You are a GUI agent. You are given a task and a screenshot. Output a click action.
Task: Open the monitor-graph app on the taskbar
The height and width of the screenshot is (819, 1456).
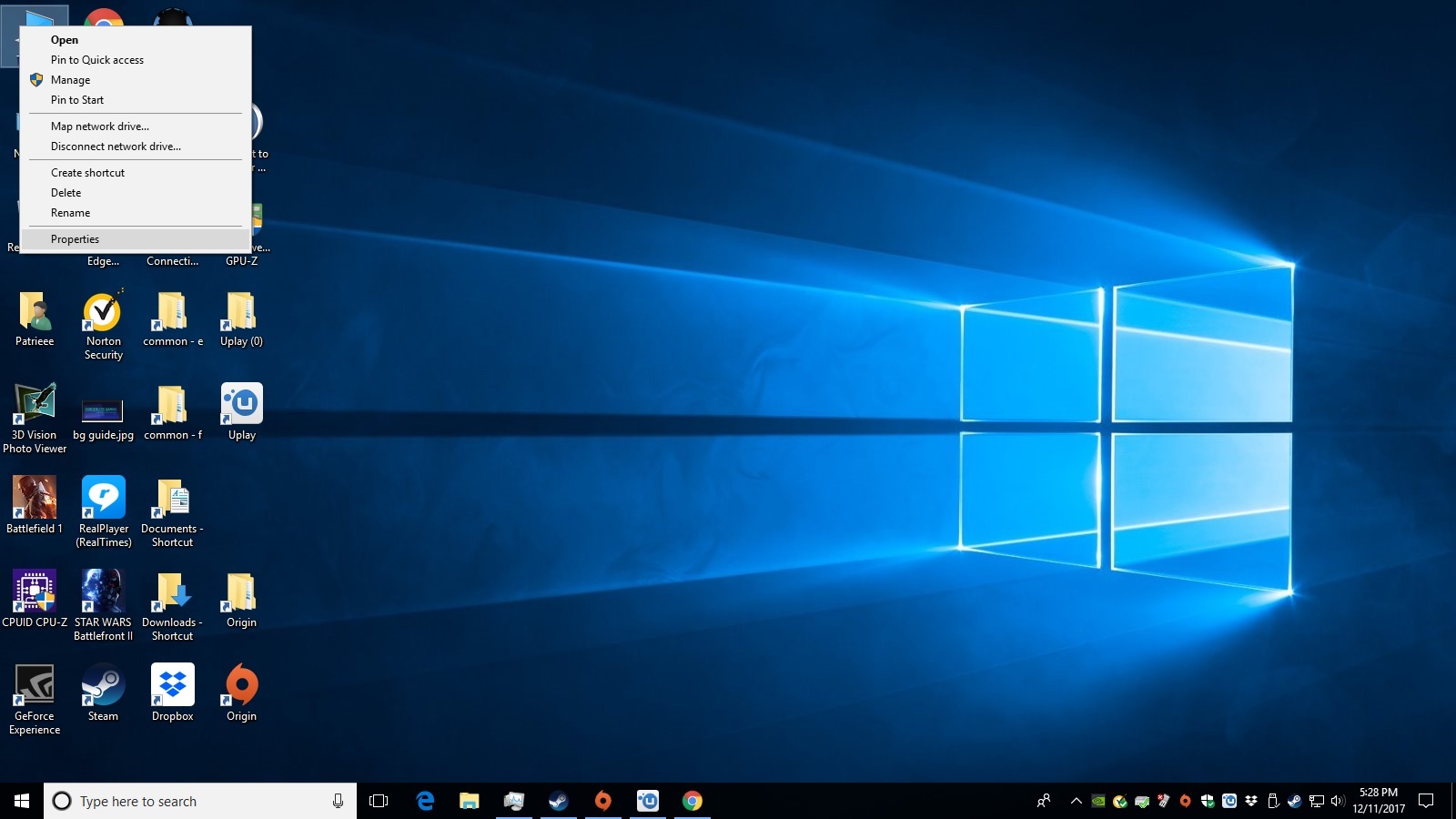513,801
